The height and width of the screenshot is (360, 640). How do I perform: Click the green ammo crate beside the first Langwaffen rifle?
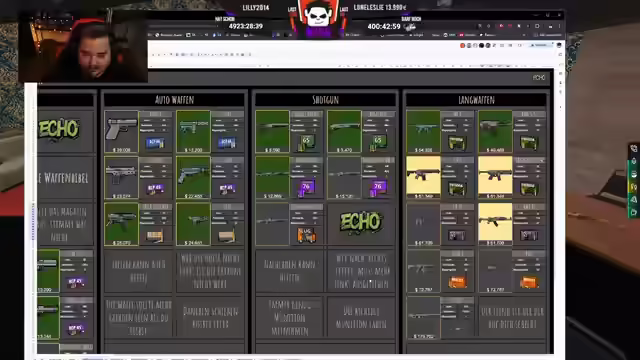[457, 142]
